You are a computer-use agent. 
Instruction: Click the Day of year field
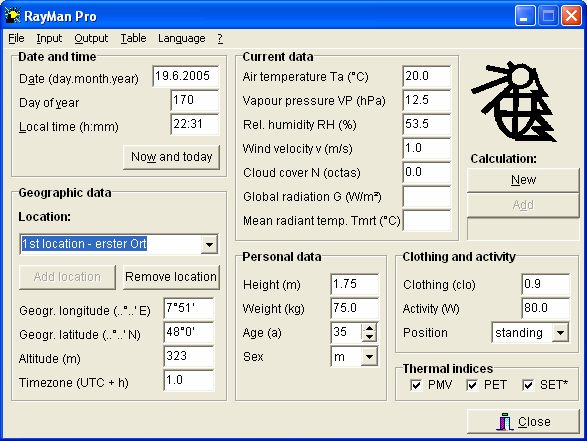coord(195,100)
